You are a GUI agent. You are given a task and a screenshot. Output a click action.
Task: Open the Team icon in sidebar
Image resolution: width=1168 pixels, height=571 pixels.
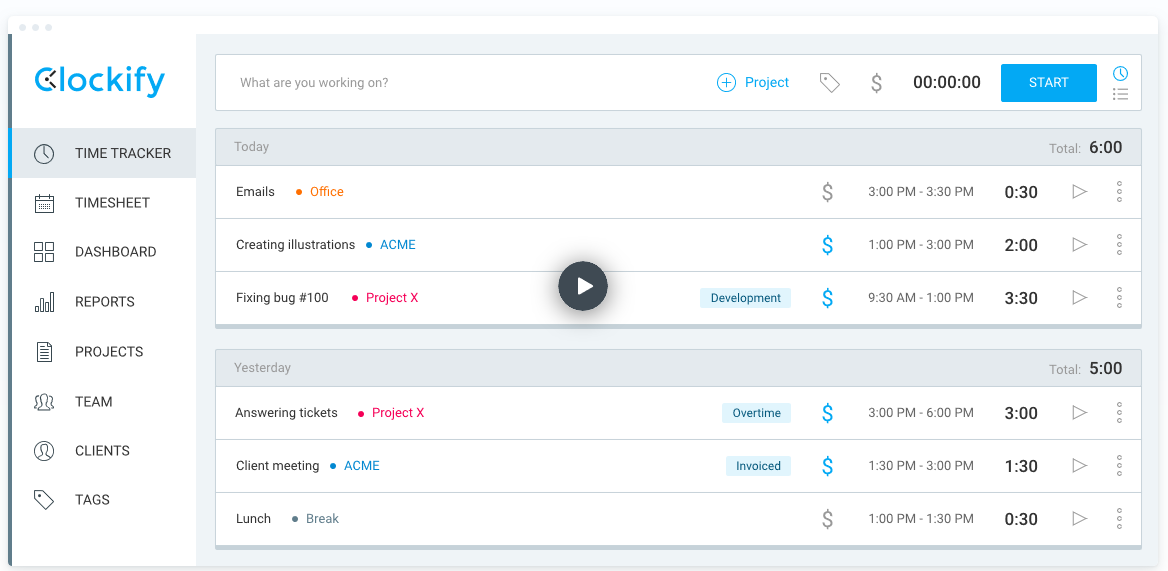click(44, 402)
